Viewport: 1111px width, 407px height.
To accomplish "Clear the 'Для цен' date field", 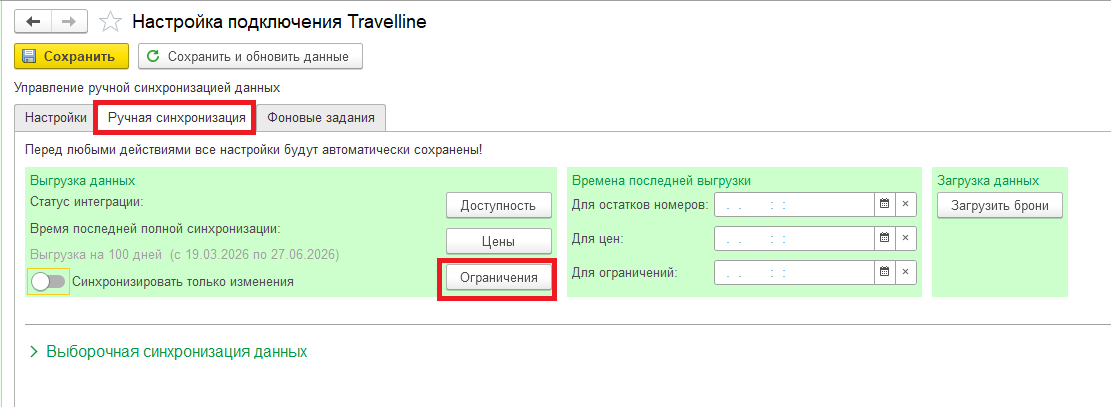I will (906, 238).
